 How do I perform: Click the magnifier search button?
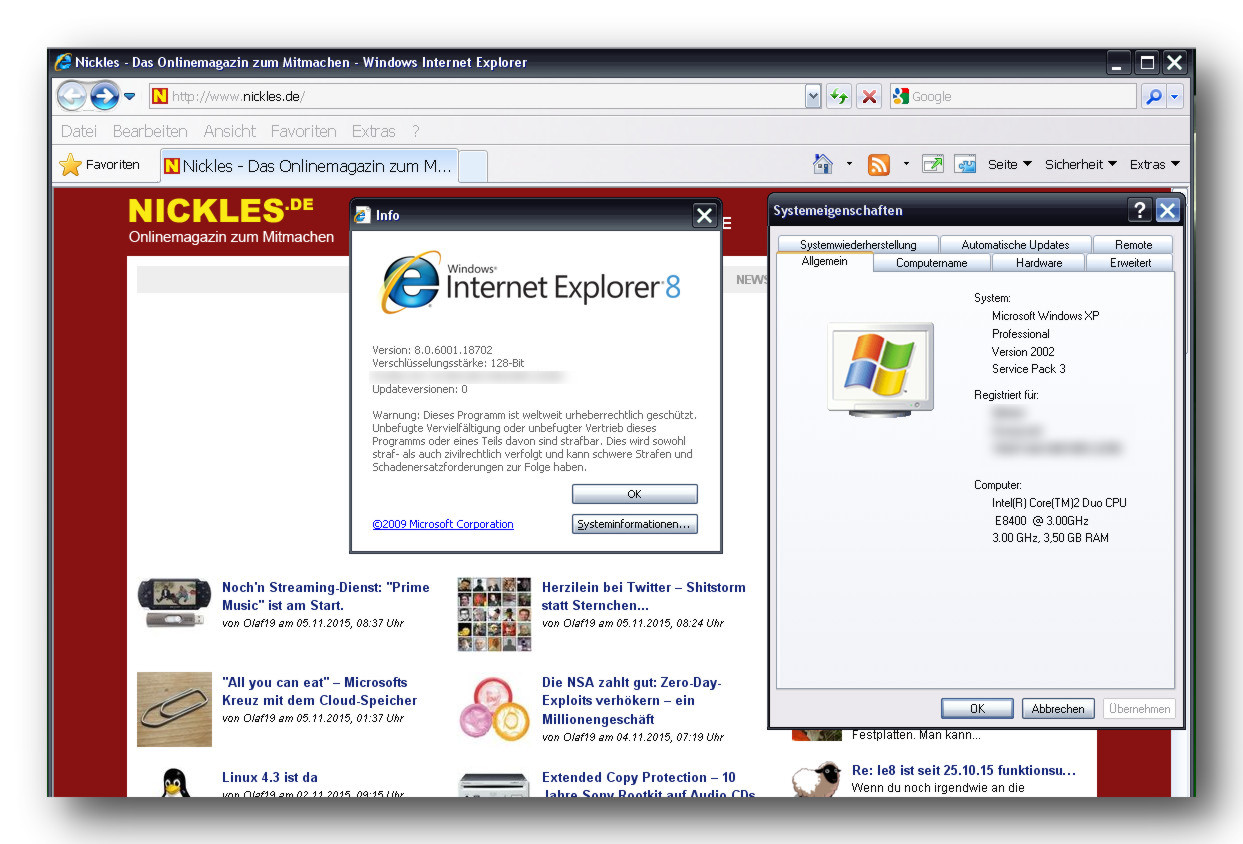point(1153,97)
